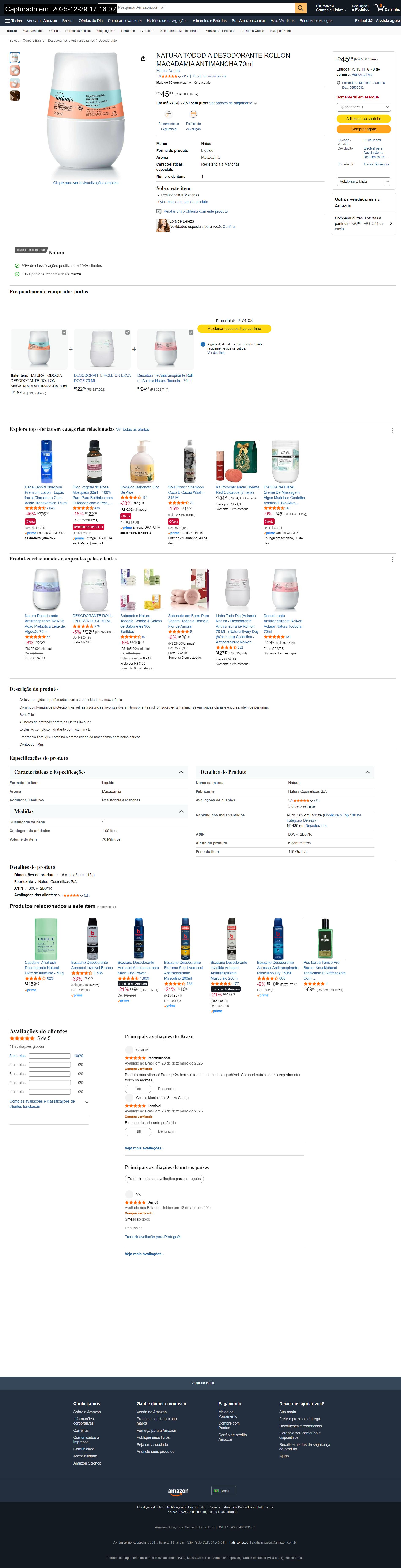
Task: Click Adicionar todos os 3 ao carrinho
Action: click(234, 329)
